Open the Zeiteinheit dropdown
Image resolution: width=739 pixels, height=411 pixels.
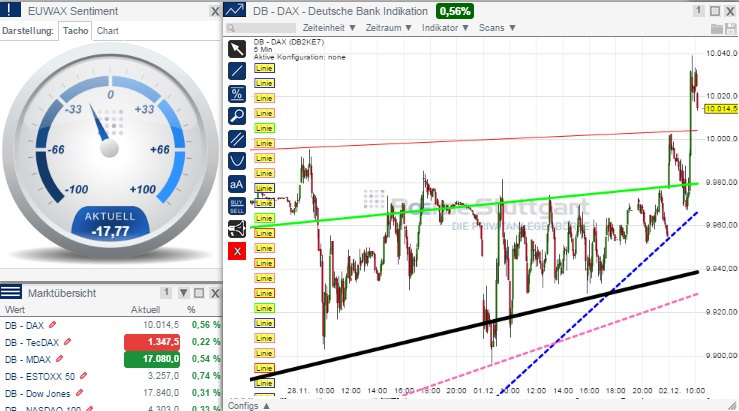tap(329, 28)
